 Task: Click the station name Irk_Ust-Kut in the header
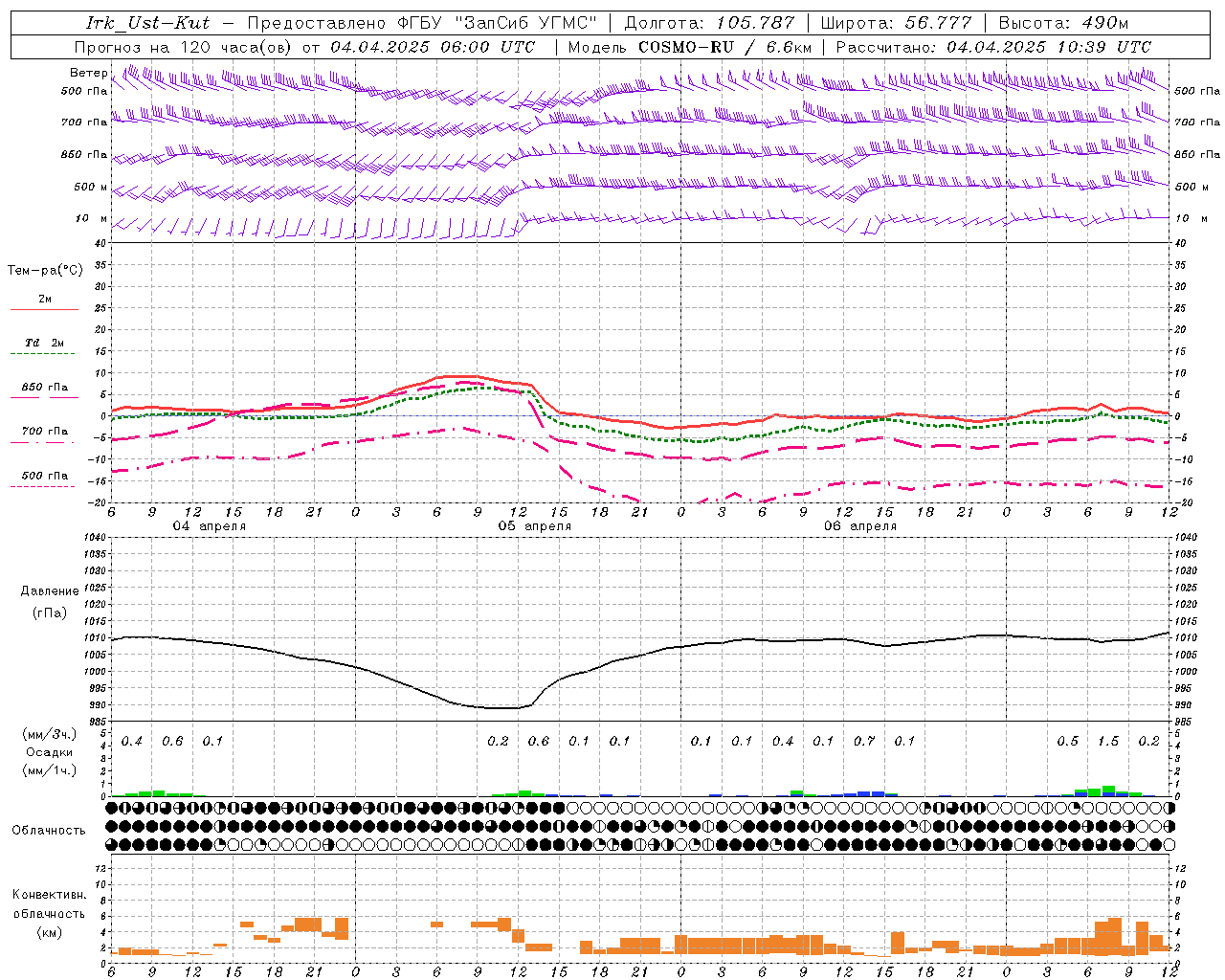[147, 23]
